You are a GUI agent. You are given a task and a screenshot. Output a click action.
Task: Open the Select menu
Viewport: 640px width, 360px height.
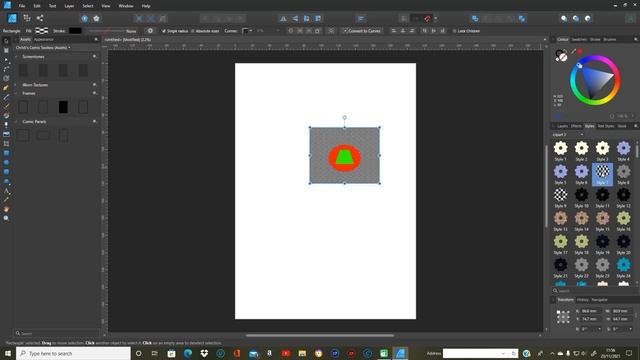click(x=88, y=6)
